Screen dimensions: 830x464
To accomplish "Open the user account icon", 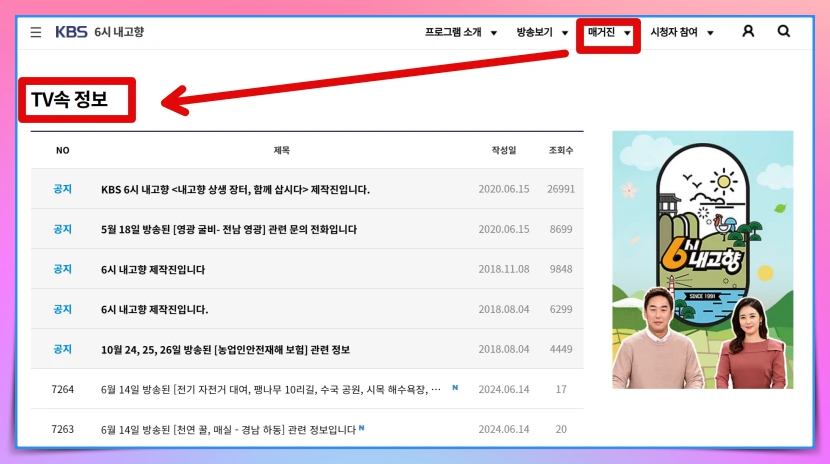I will point(748,31).
